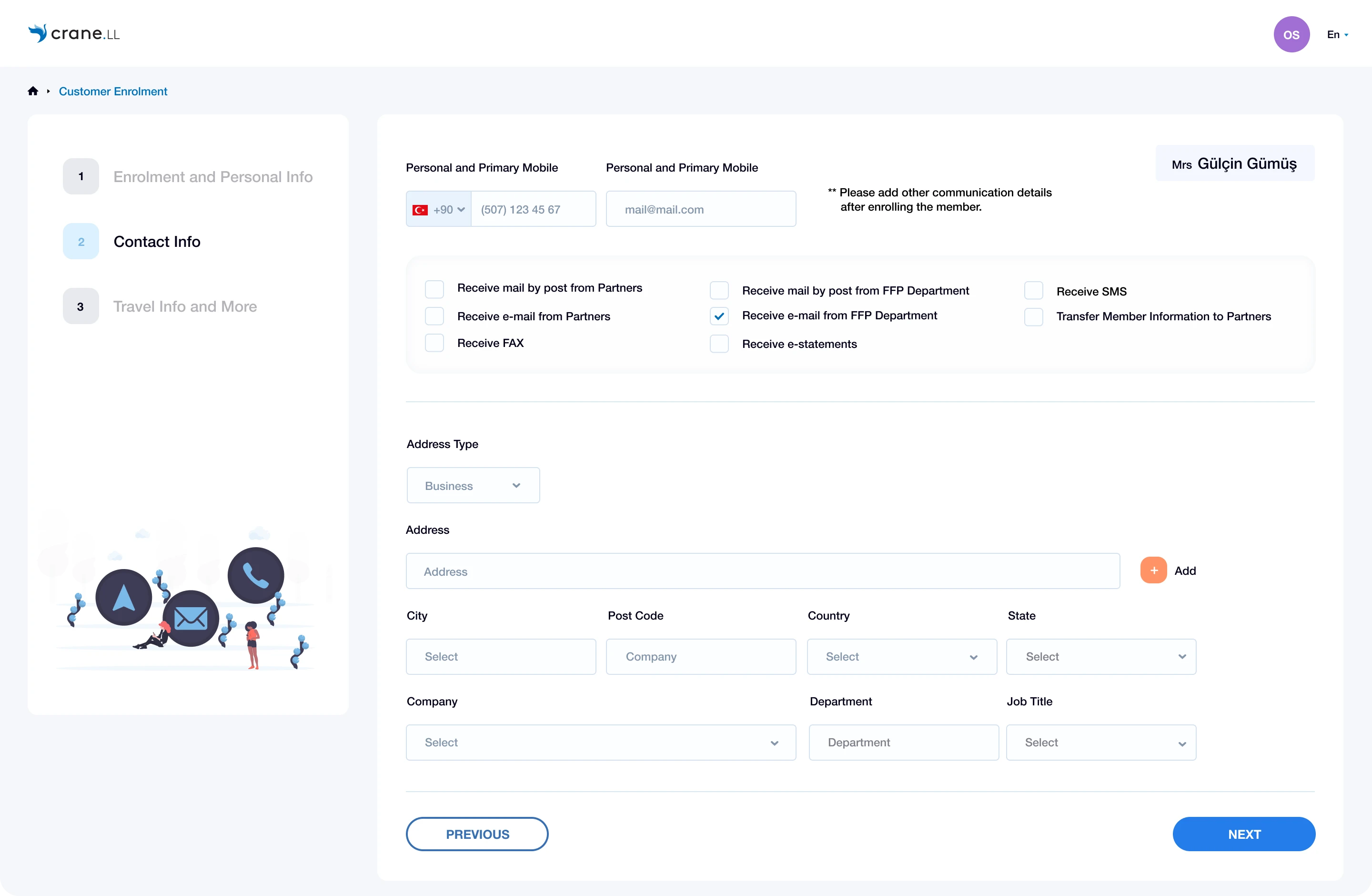This screenshot has height=896, width=1372.
Task: Click the envelope mail icon in the illustration
Action: [x=191, y=618]
